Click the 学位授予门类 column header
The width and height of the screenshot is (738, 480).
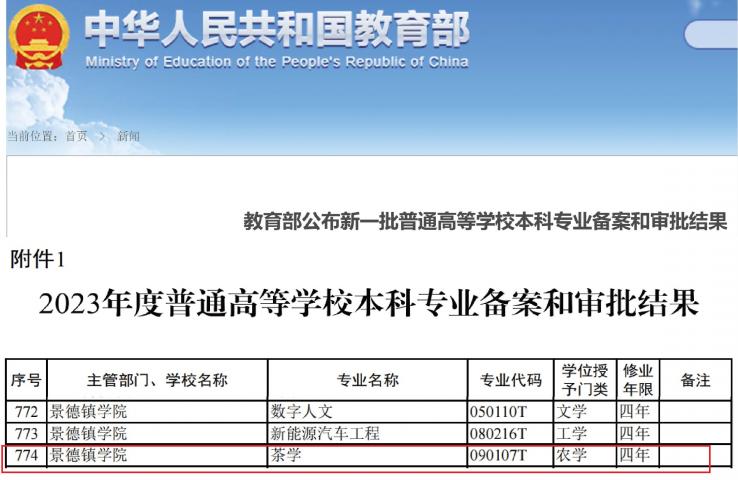585,380
